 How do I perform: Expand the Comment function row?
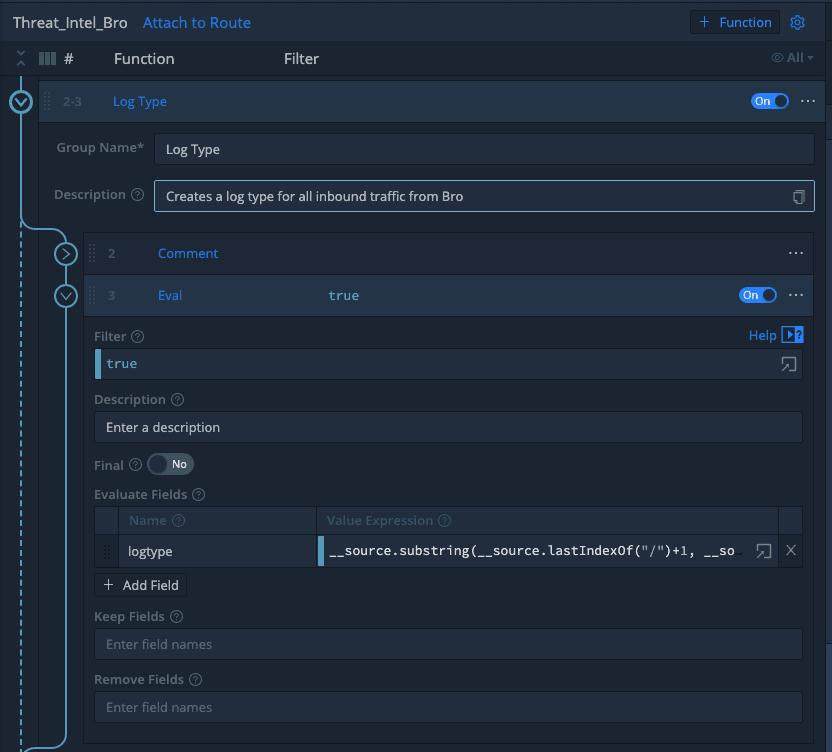pyautogui.click(x=66, y=254)
